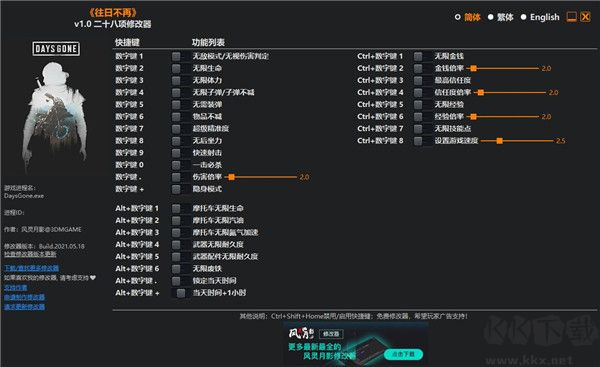
Task: Enable the 快速射击 checkbox
Action: pos(176,153)
